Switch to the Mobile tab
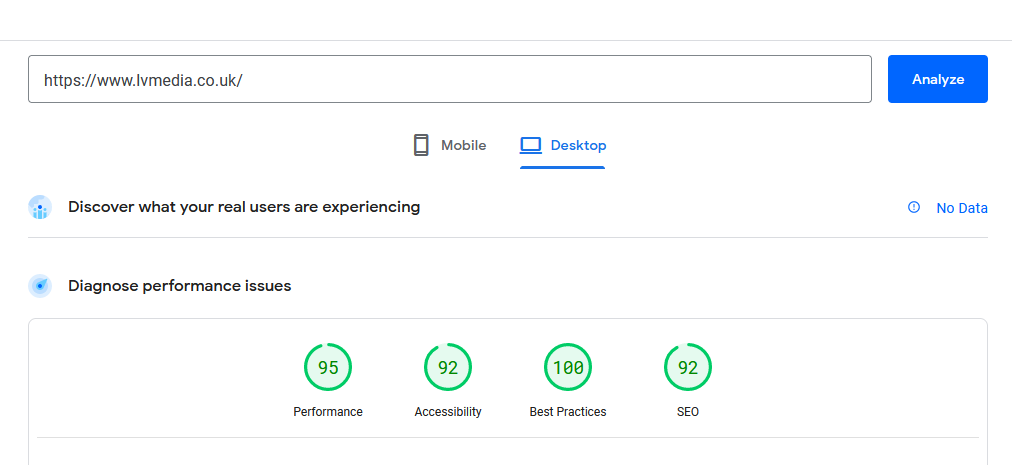Viewport: 1012px width, 465px height. pos(450,145)
